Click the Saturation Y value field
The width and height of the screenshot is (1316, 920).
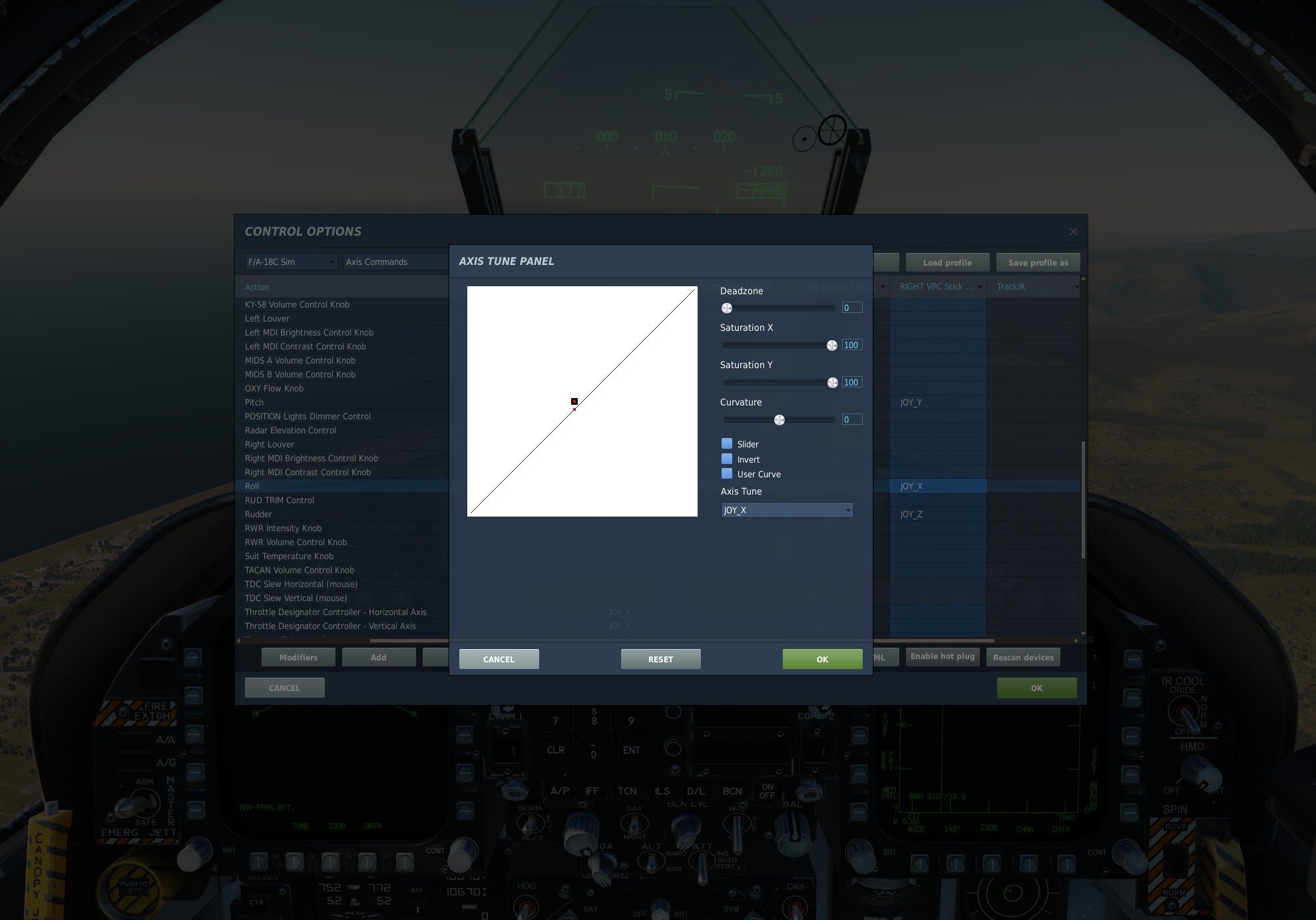pyautogui.click(x=851, y=382)
